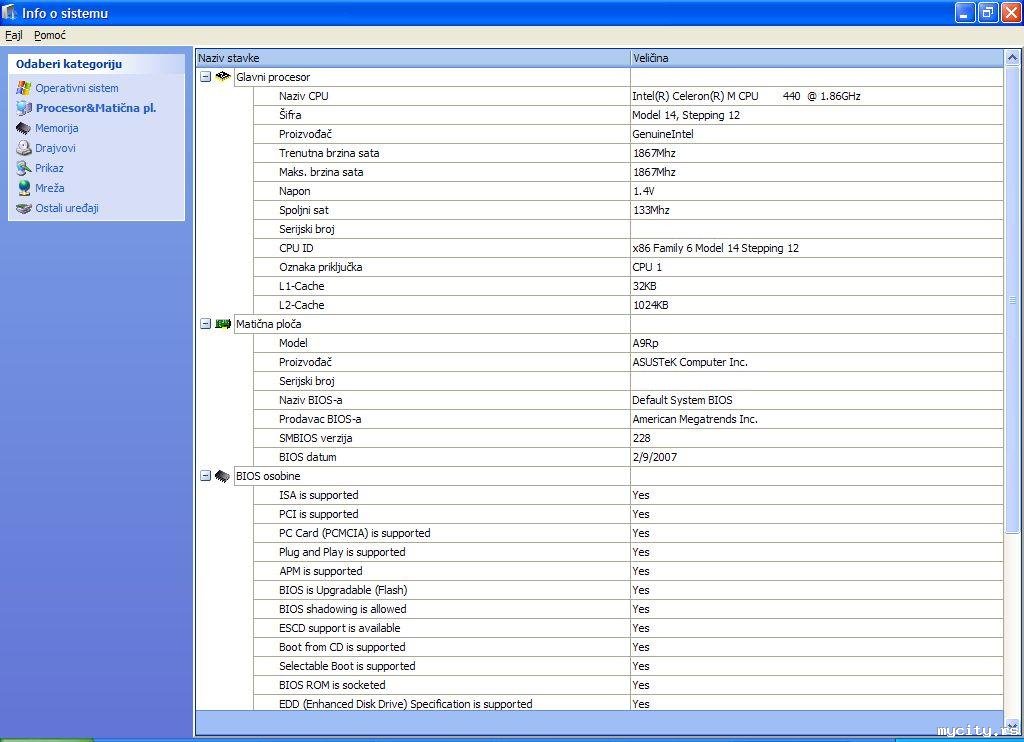
Task: Click the vertical scrollbar thumb
Action: 1012,299
